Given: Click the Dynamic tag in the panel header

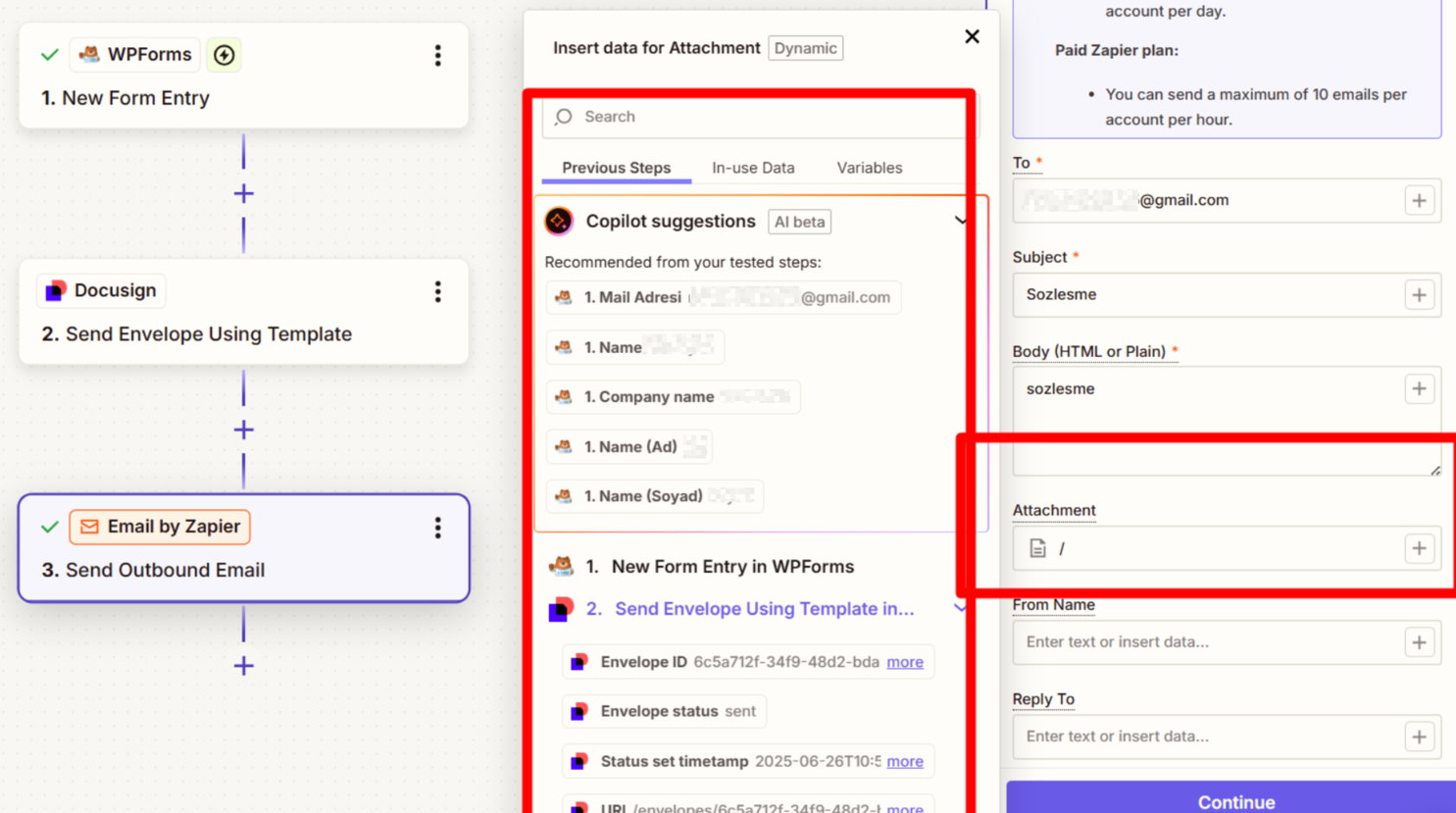Looking at the screenshot, I should coord(805,48).
